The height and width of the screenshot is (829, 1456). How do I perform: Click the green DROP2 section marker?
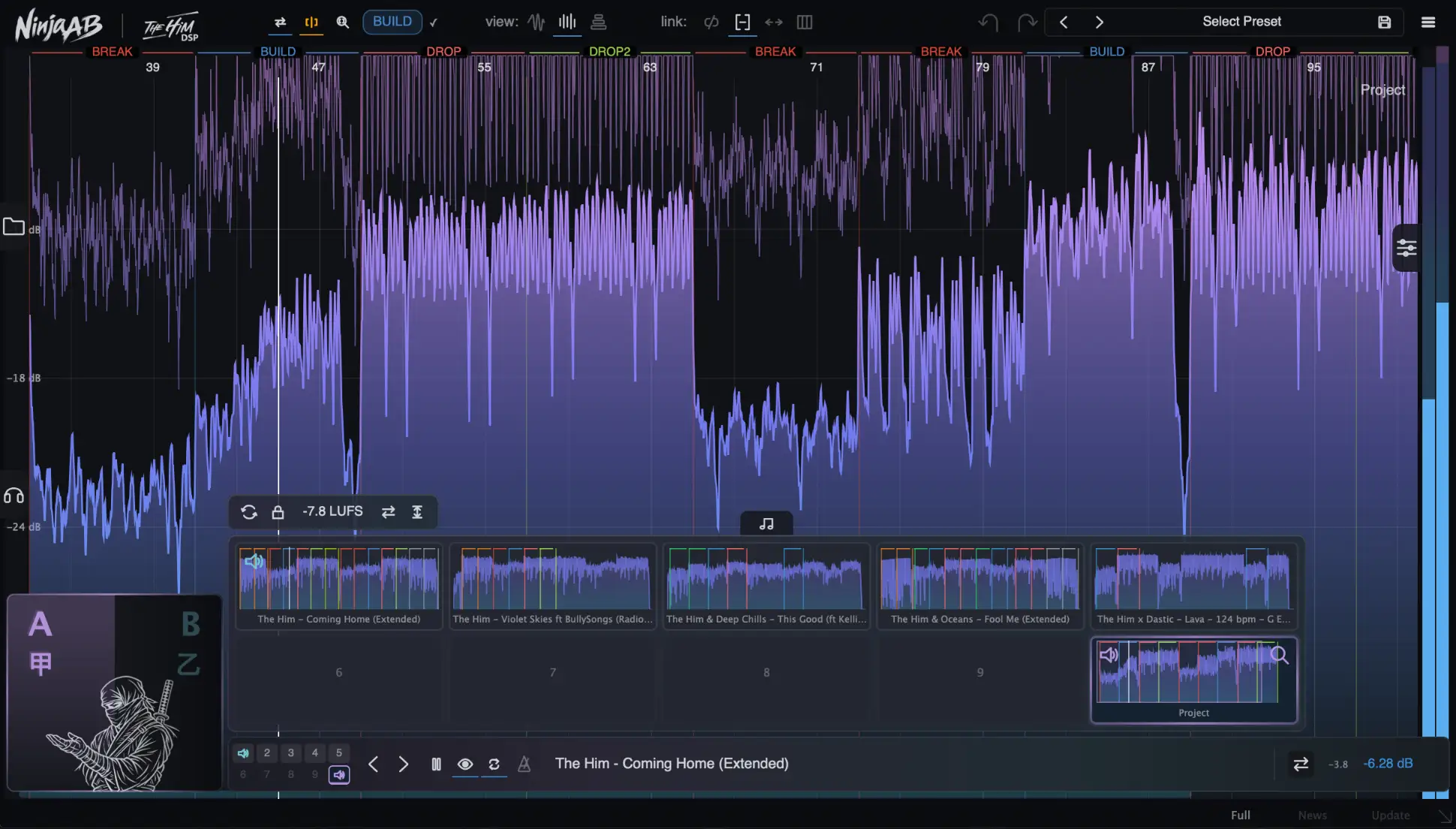point(609,52)
